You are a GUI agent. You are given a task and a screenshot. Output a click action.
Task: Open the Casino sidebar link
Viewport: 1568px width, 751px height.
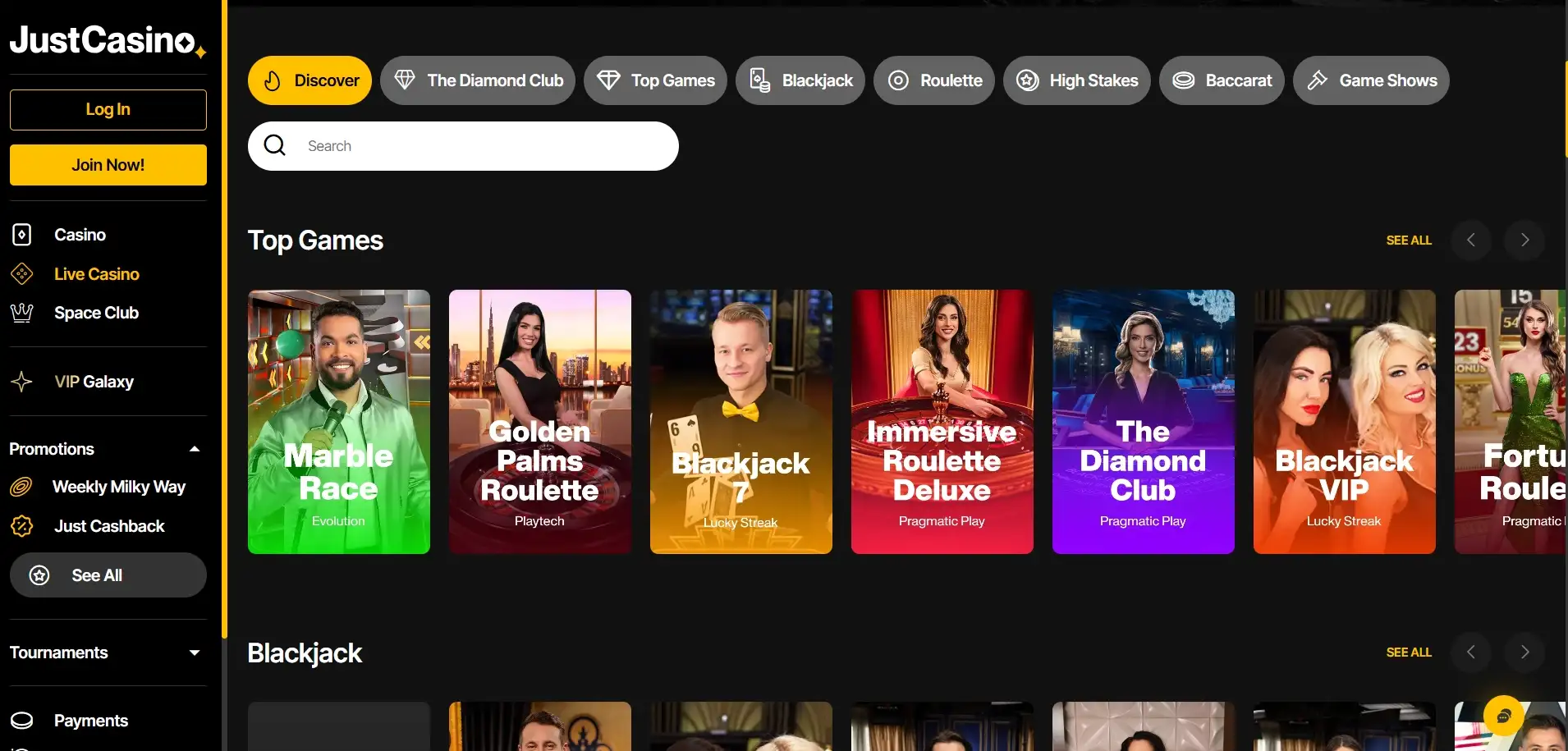click(80, 235)
